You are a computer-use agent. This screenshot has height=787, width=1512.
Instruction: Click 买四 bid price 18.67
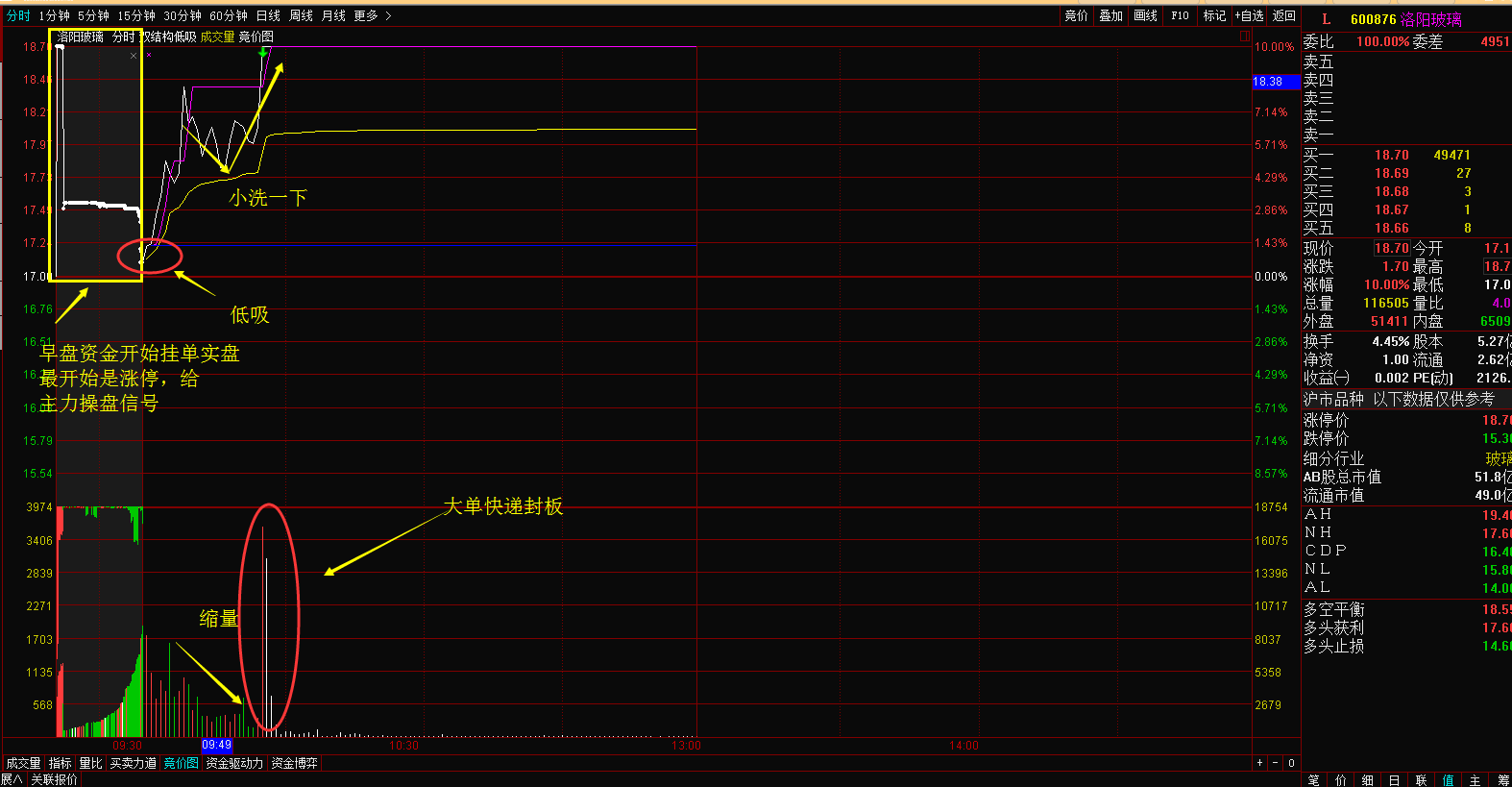click(1392, 209)
